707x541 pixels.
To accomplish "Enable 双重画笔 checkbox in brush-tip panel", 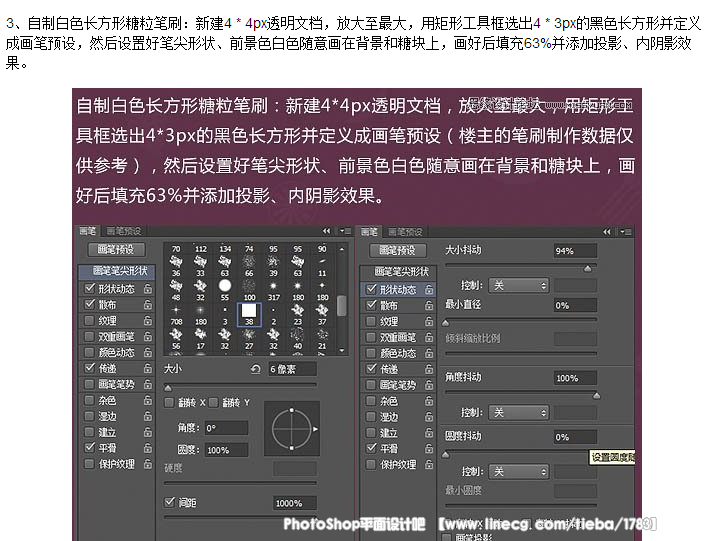I will click(x=90, y=336).
